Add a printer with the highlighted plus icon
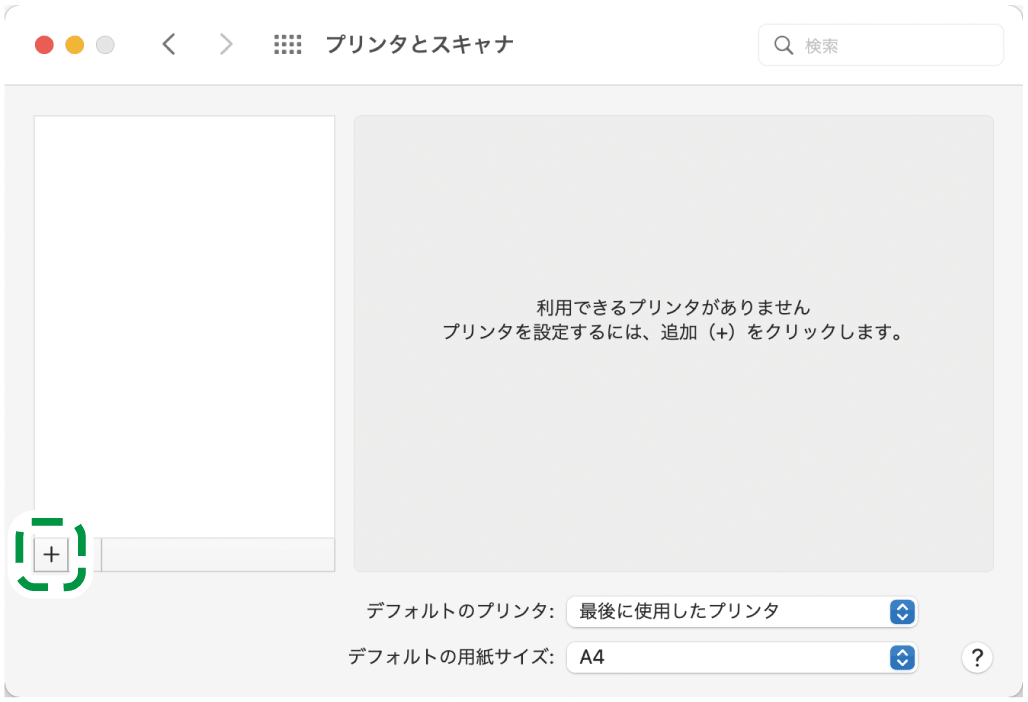 click(49, 555)
